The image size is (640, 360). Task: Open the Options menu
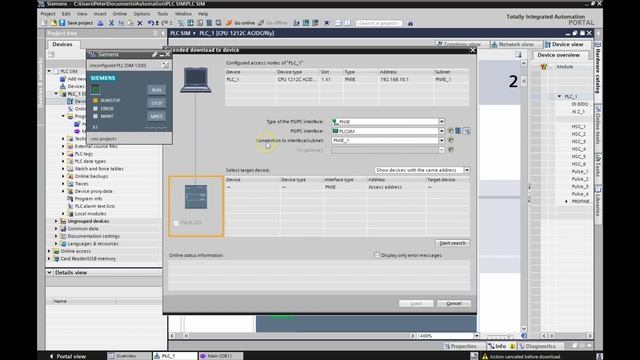click(142, 13)
